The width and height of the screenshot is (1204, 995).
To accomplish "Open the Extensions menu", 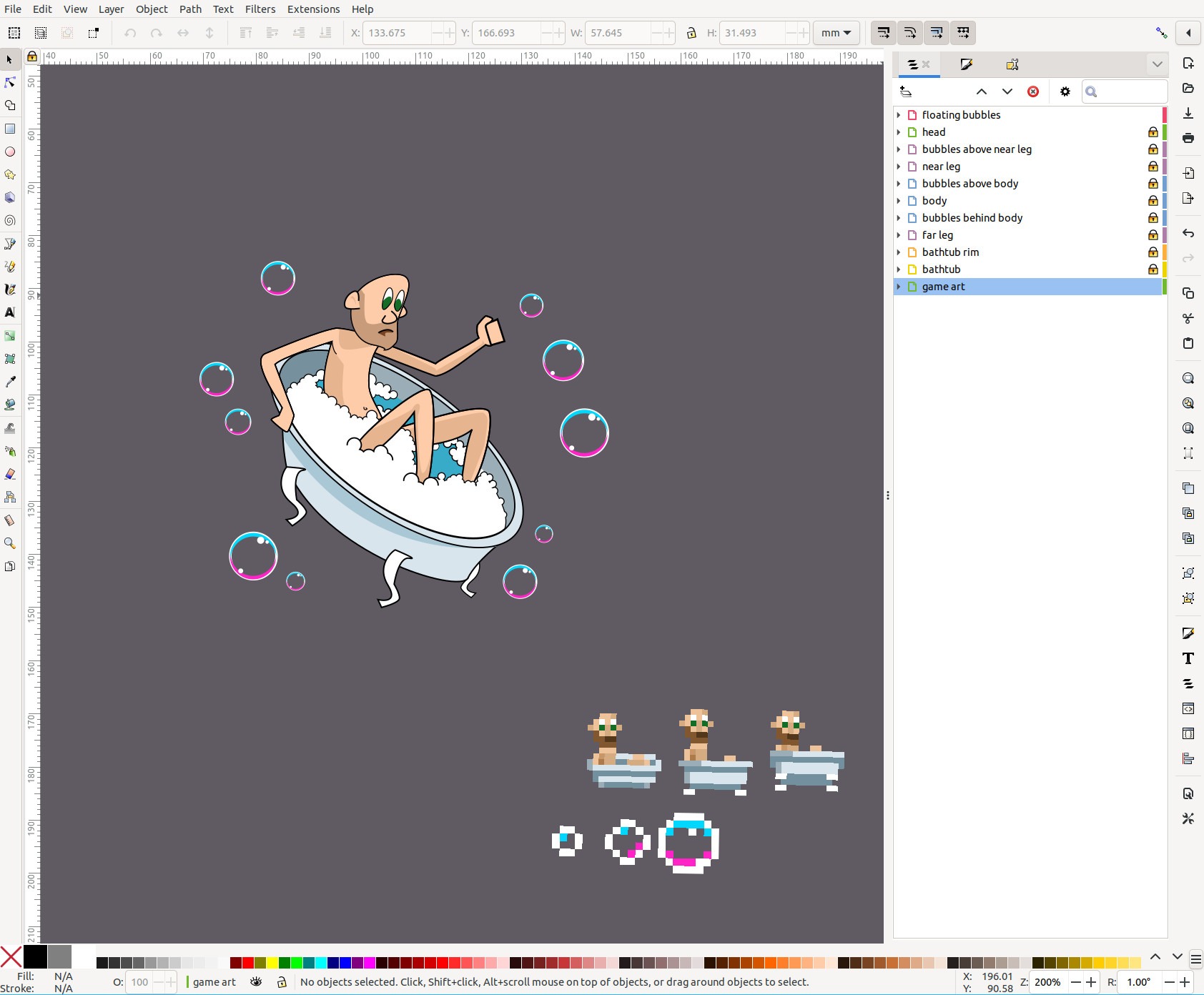I will (313, 9).
